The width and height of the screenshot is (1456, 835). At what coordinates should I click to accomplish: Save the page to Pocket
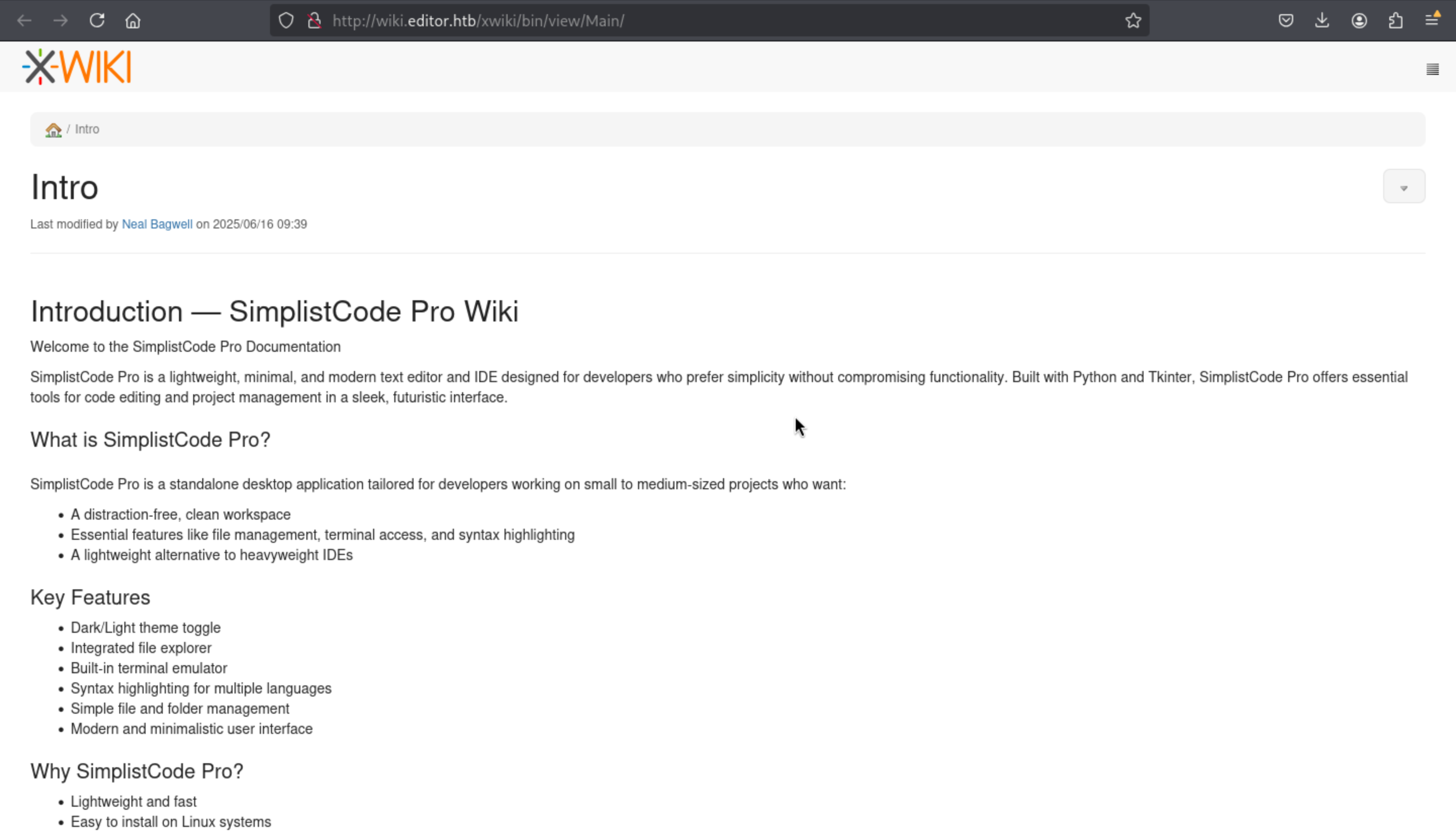point(1286,21)
